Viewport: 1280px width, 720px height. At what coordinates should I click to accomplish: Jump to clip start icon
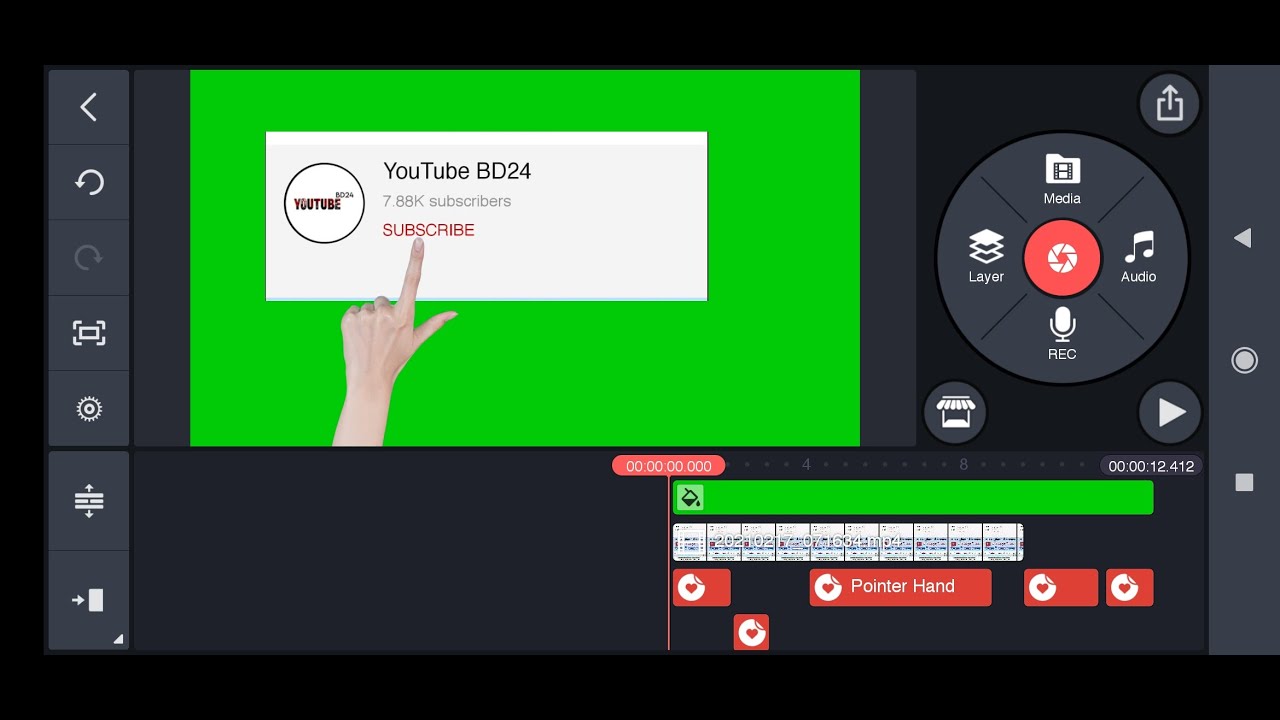point(89,600)
